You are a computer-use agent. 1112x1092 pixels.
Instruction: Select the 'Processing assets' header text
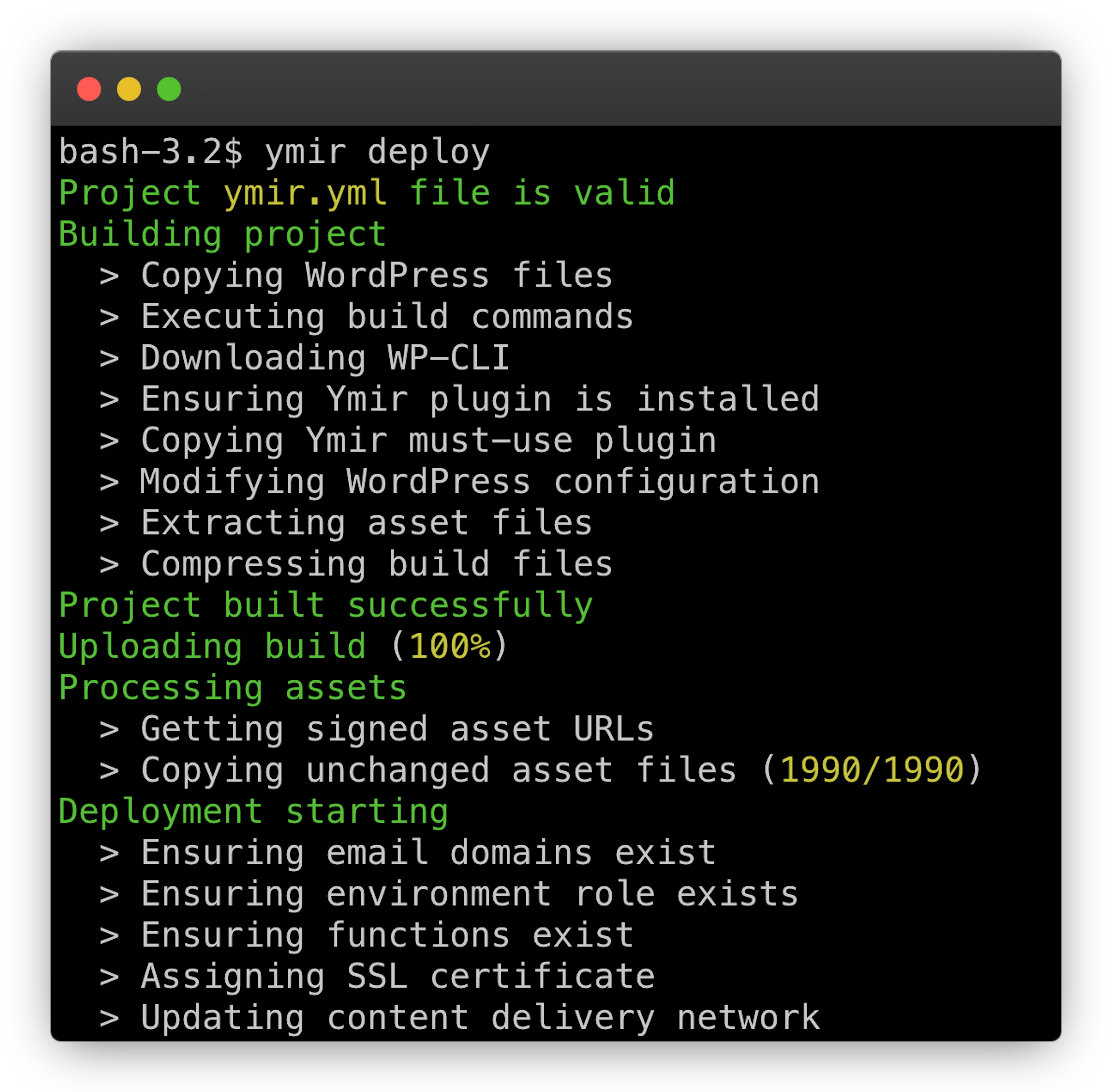click(x=232, y=687)
